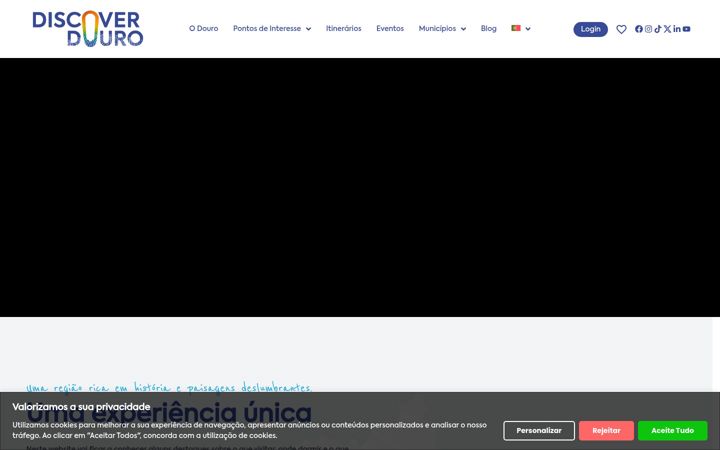Open the Instagram profile icon
The width and height of the screenshot is (720, 450).
click(648, 29)
